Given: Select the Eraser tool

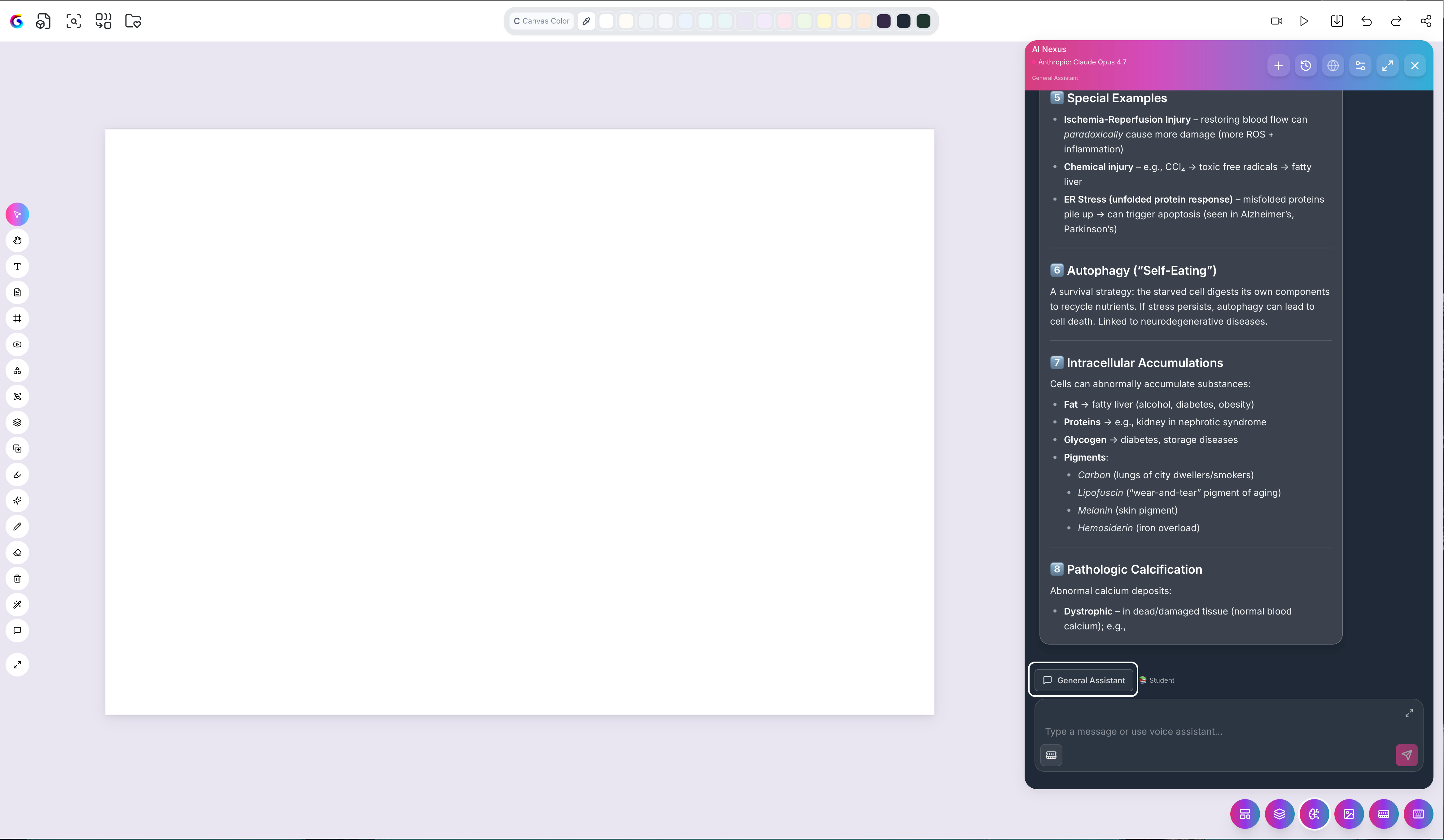Looking at the screenshot, I should click(17, 553).
